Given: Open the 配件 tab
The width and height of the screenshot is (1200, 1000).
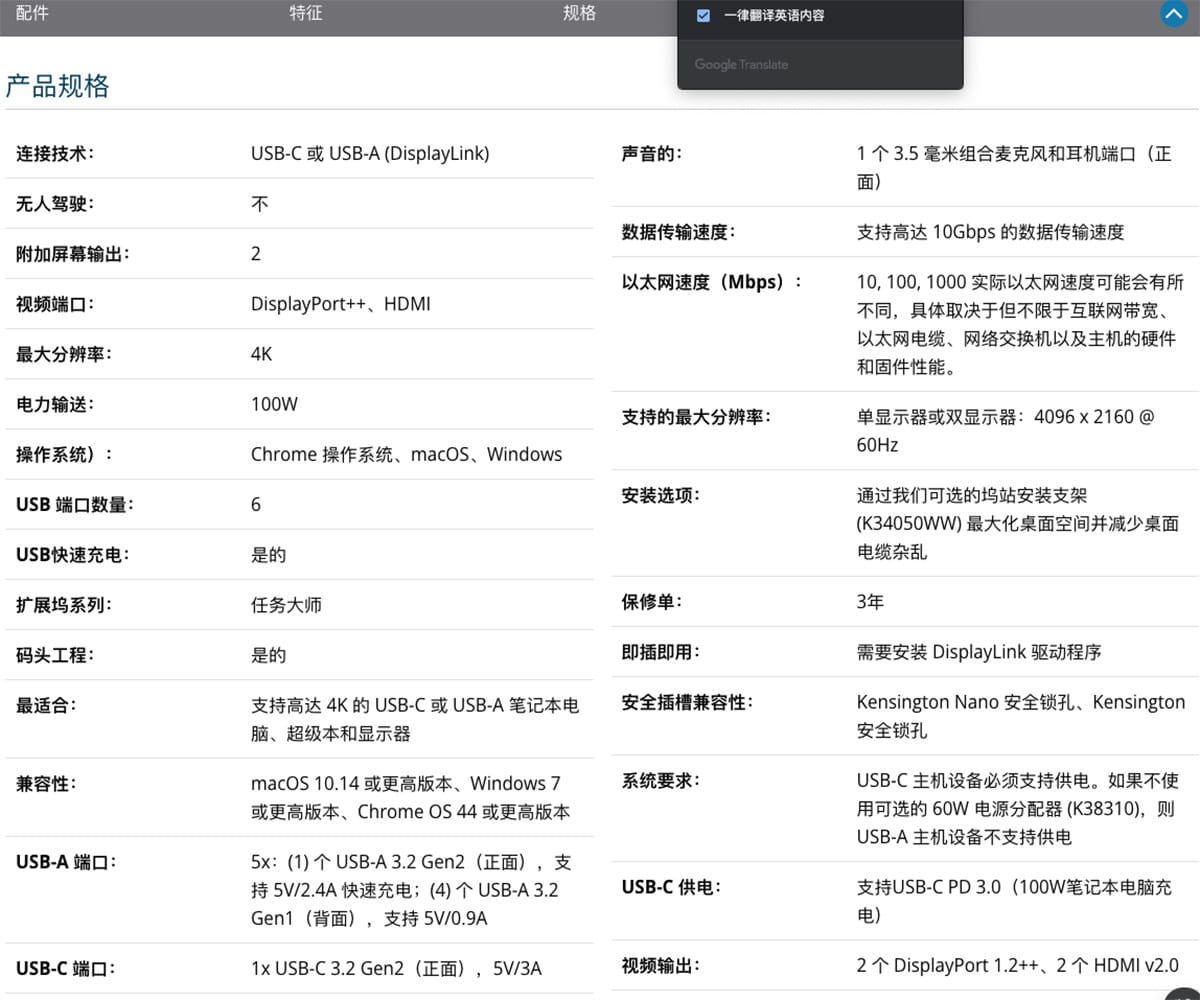Looking at the screenshot, I should tap(32, 13).
